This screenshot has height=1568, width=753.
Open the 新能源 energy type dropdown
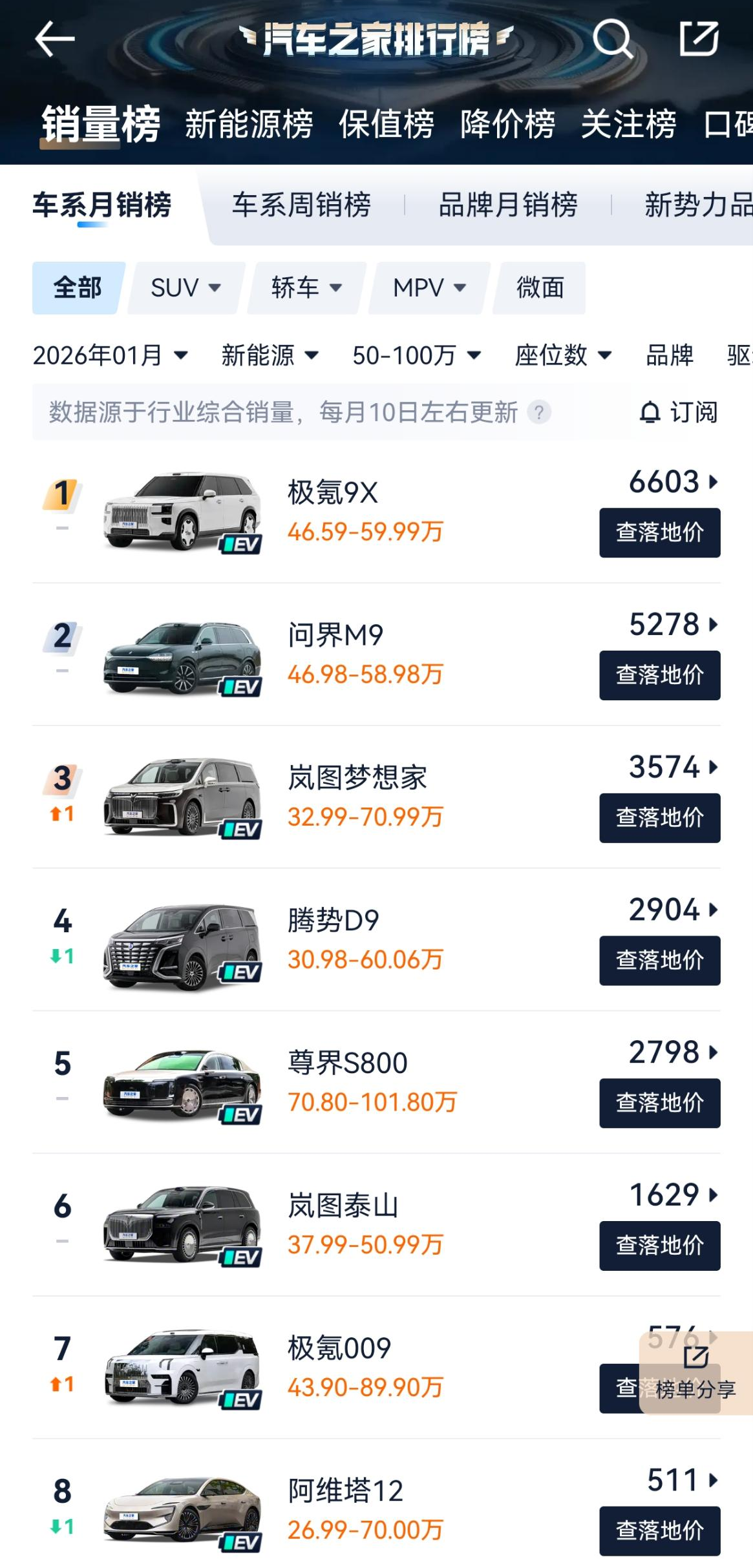click(270, 355)
